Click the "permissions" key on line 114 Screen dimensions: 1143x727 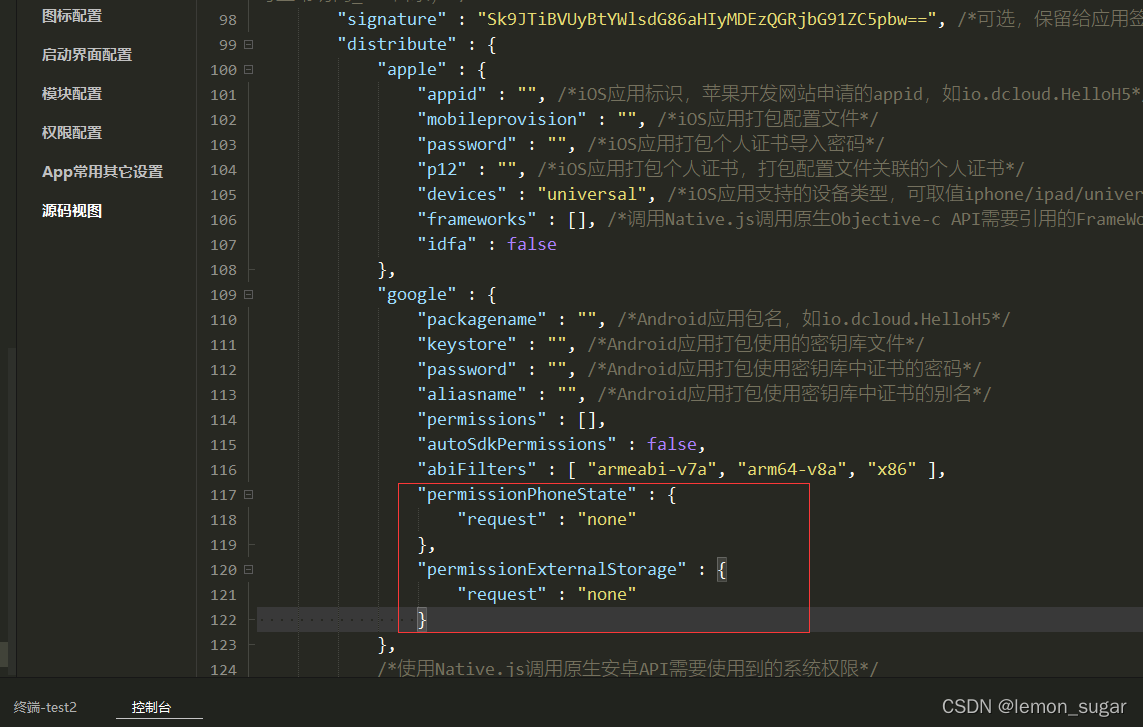tap(482, 419)
